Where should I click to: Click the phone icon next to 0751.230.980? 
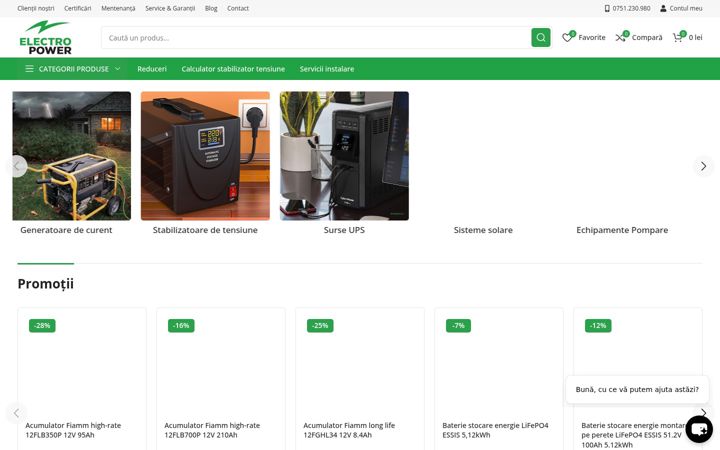tap(607, 8)
